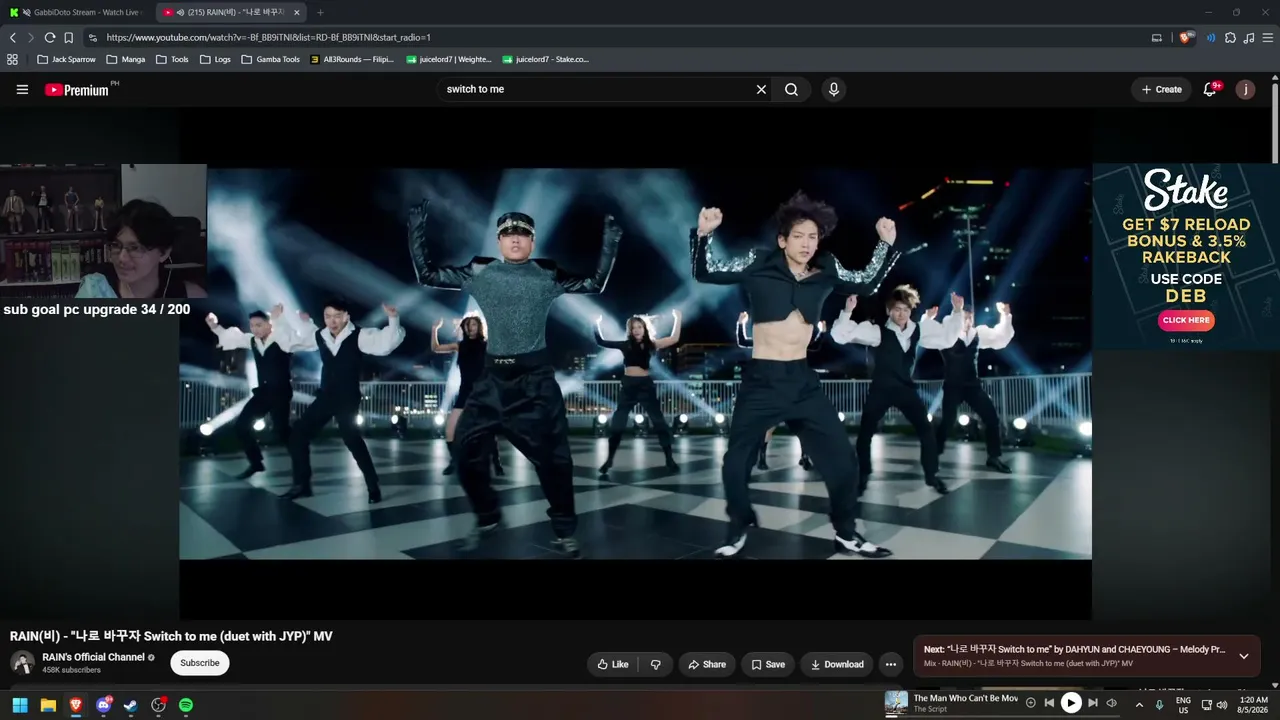Open the juicelord7 Weighted bookmark
The width and height of the screenshot is (1280, 720).
(x=448, y=59)
